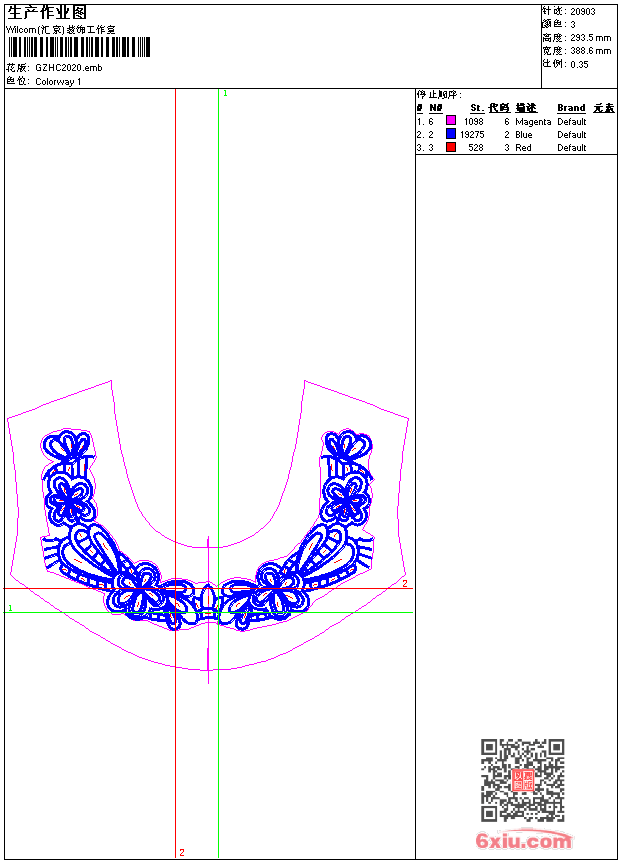This screenshot has height=860, width=620.
Task: Select the color count value 3 in header
Action: (x=573, y=25)
